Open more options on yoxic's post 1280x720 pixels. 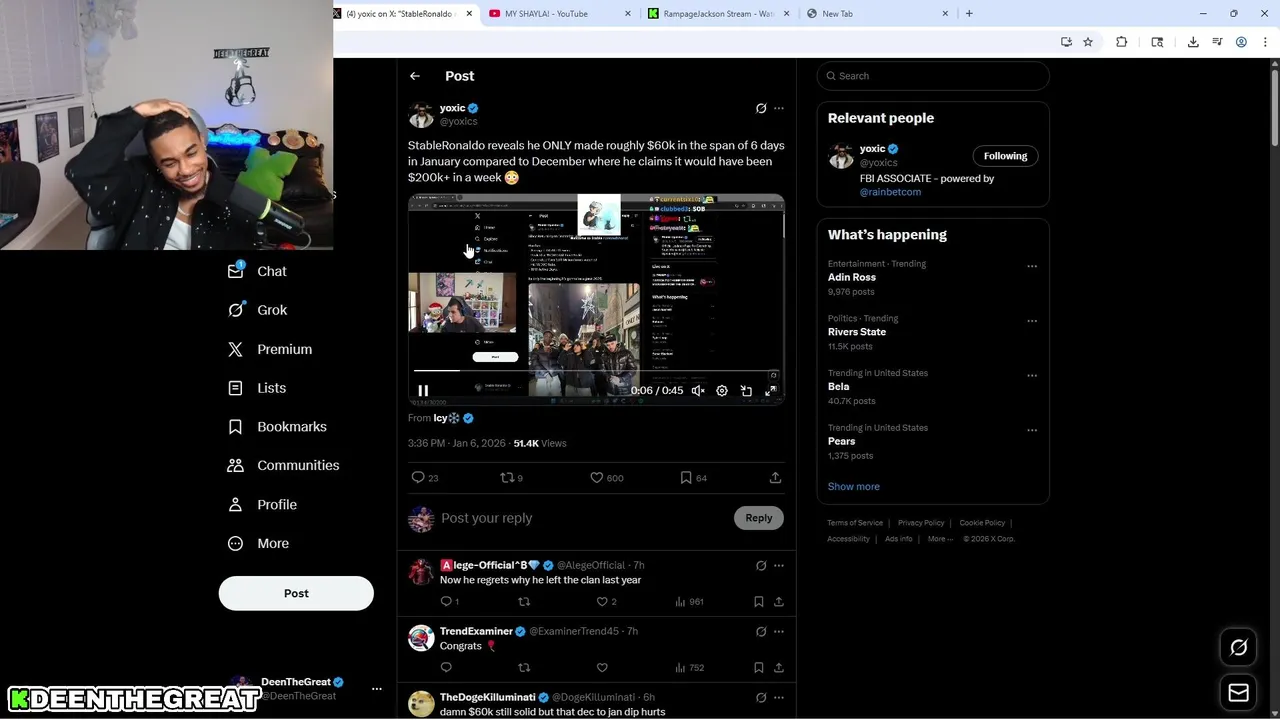(x=779, y=108)
